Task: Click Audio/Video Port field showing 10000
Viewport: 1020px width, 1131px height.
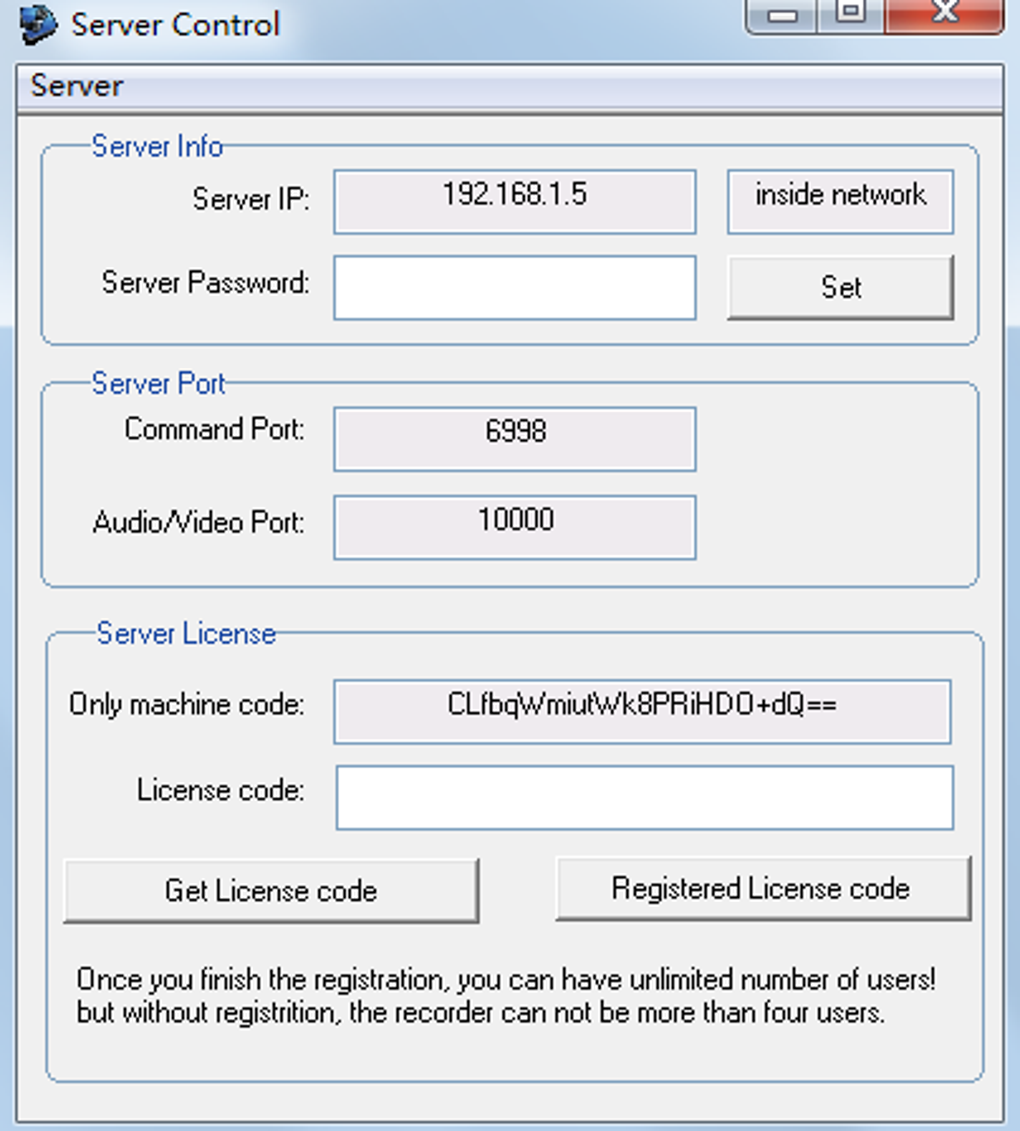Action: 515,527
